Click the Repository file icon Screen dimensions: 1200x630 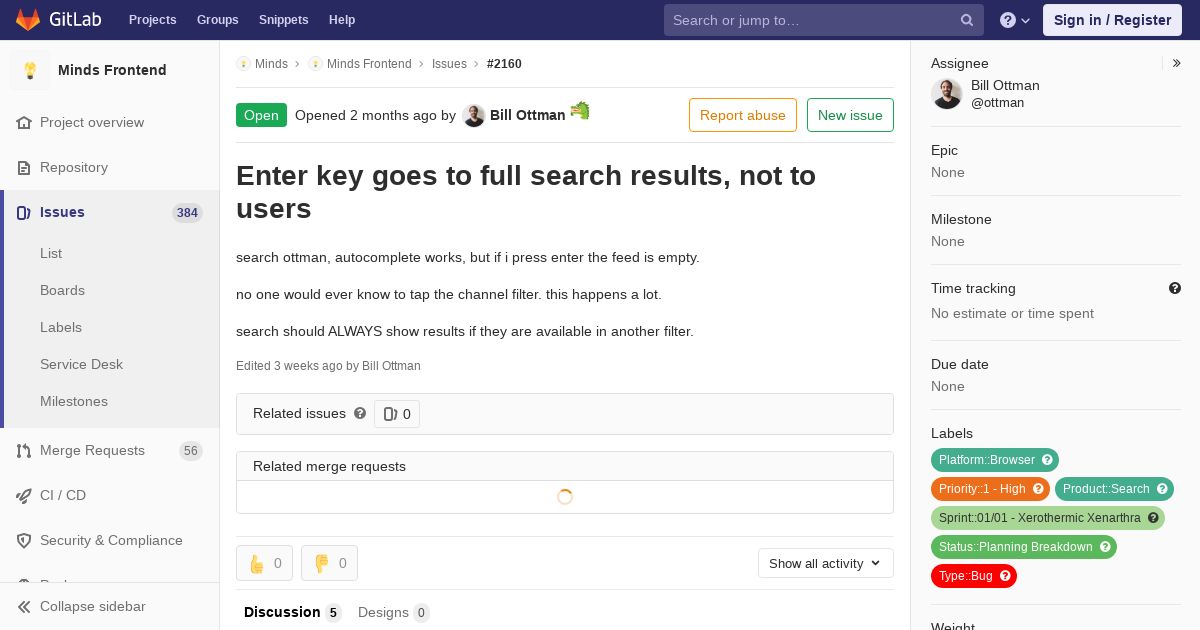coord(24,168)
